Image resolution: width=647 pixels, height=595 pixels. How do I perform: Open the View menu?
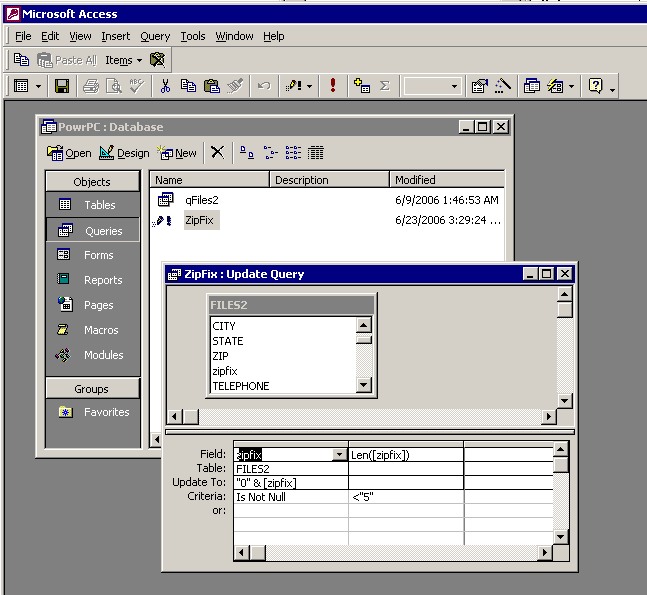click(x=80, y=36)
